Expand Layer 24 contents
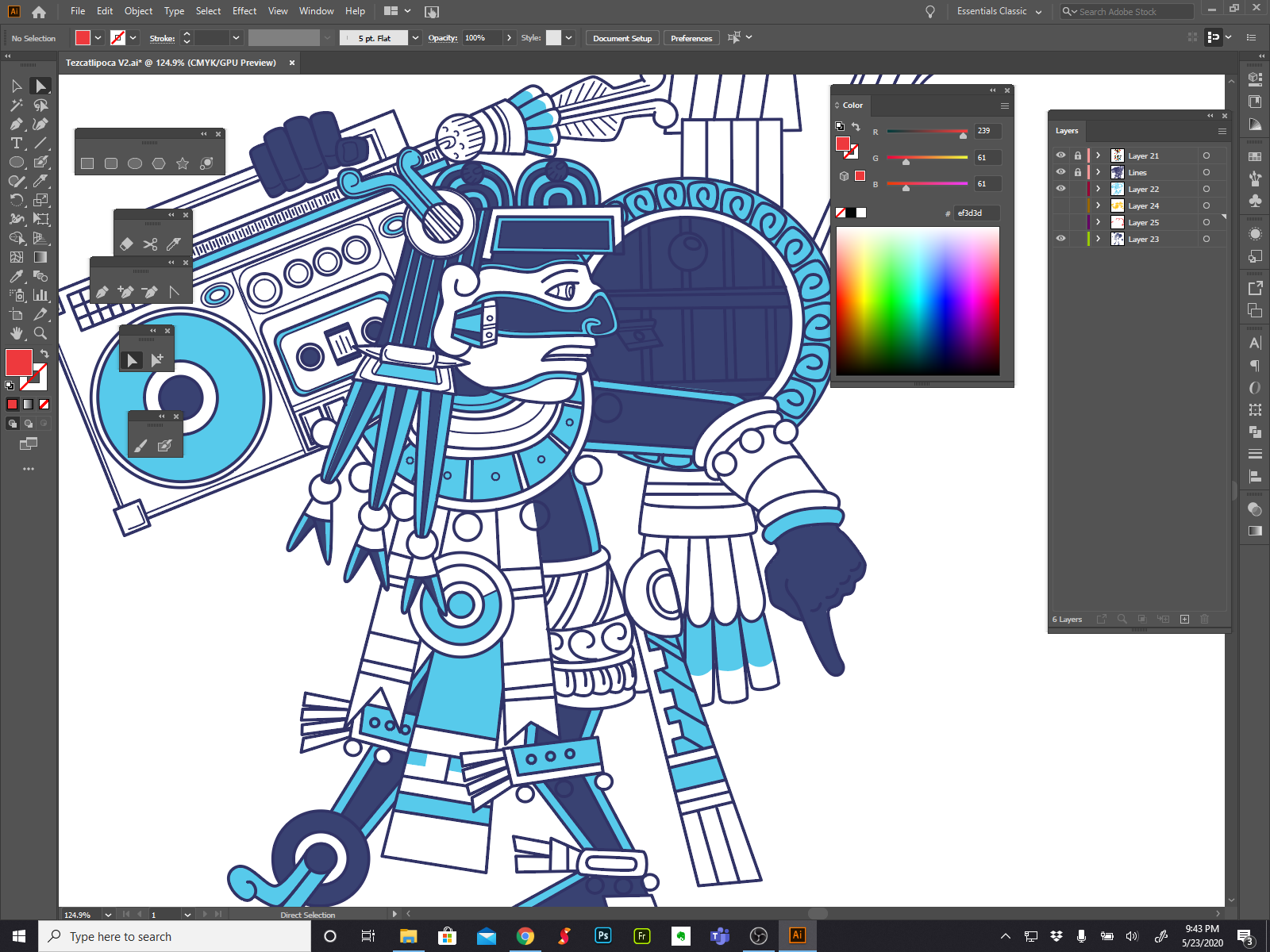The image size is (1270, 952). point(1099,205)
